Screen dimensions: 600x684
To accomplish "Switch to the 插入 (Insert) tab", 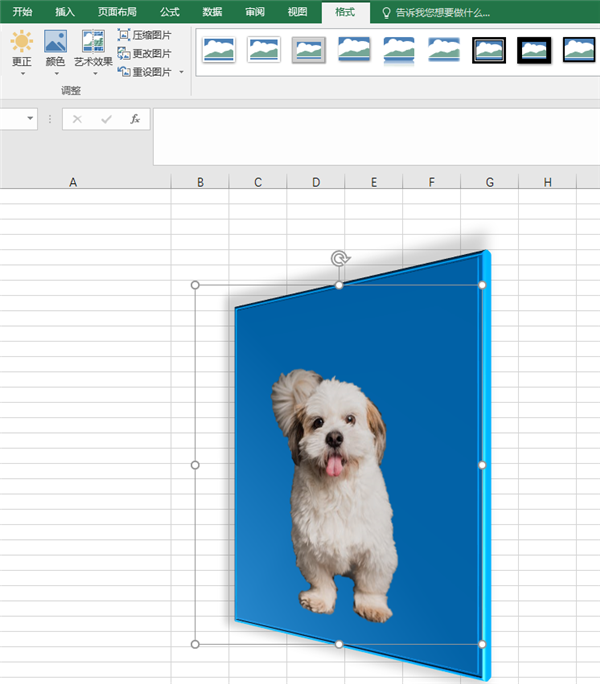I will 65,12.
